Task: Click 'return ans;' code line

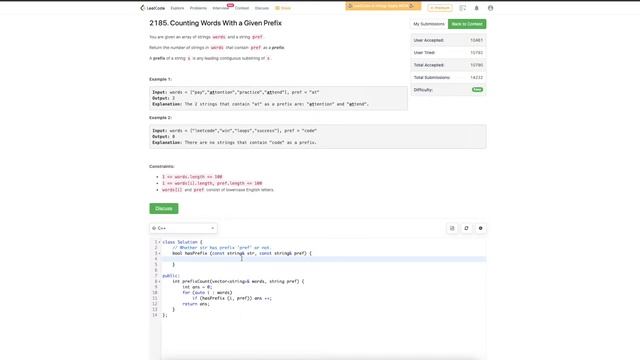Action: (x=196, y=304)
